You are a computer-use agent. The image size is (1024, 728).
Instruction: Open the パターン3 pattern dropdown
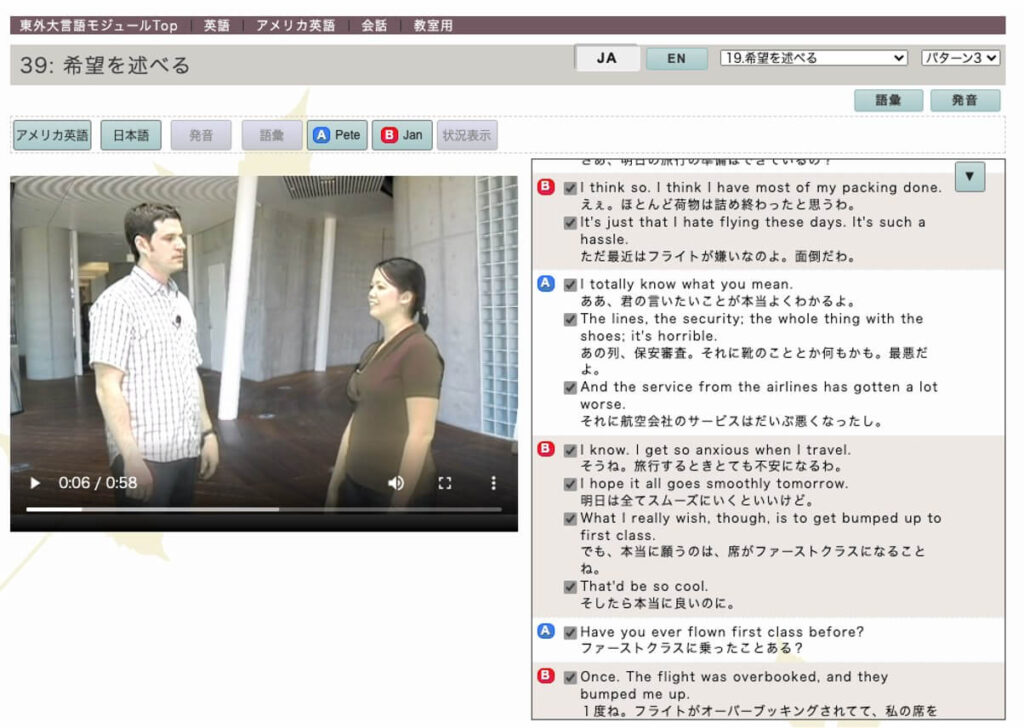960,58
